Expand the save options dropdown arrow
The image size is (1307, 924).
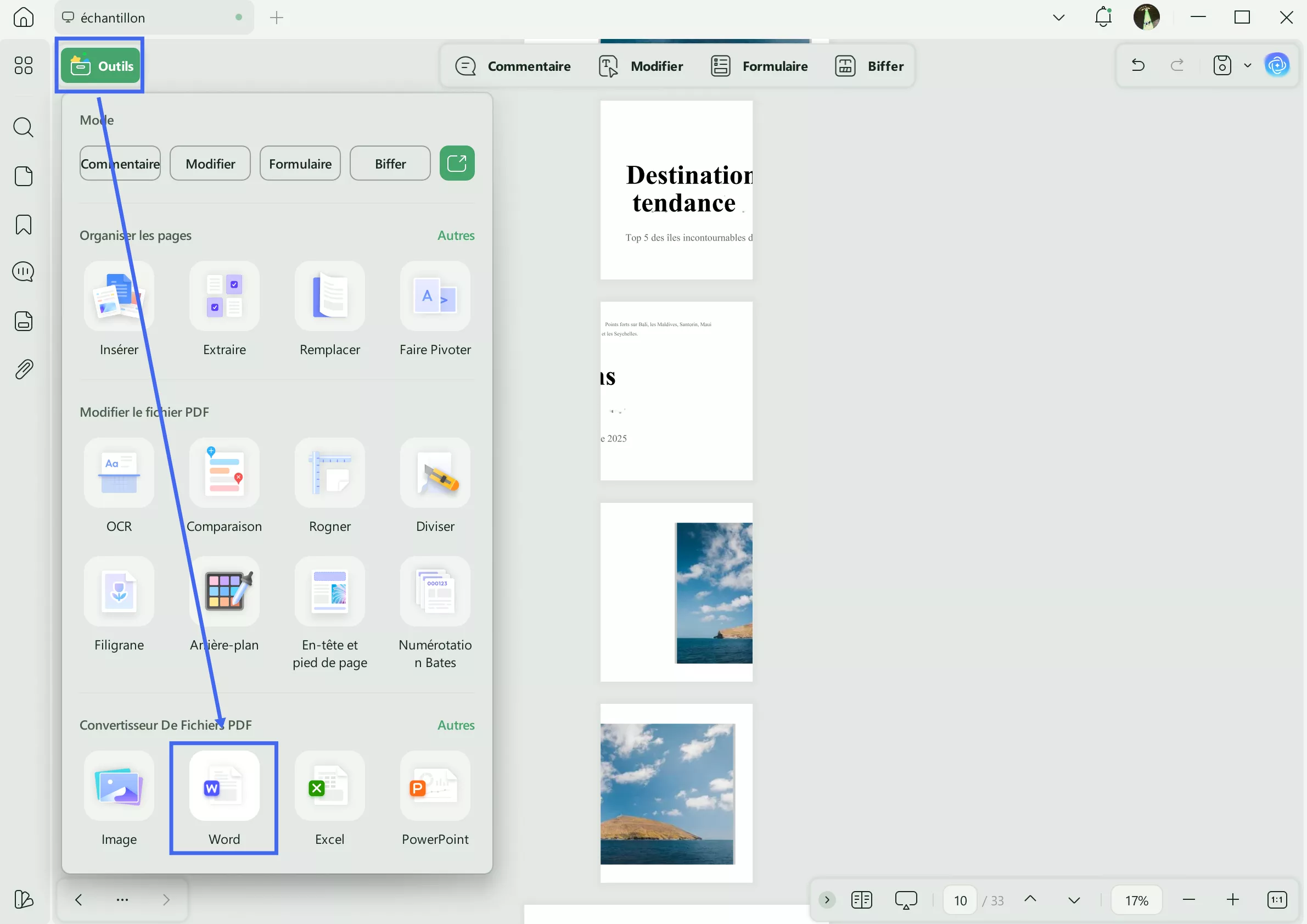click(x=1247, y=65)
